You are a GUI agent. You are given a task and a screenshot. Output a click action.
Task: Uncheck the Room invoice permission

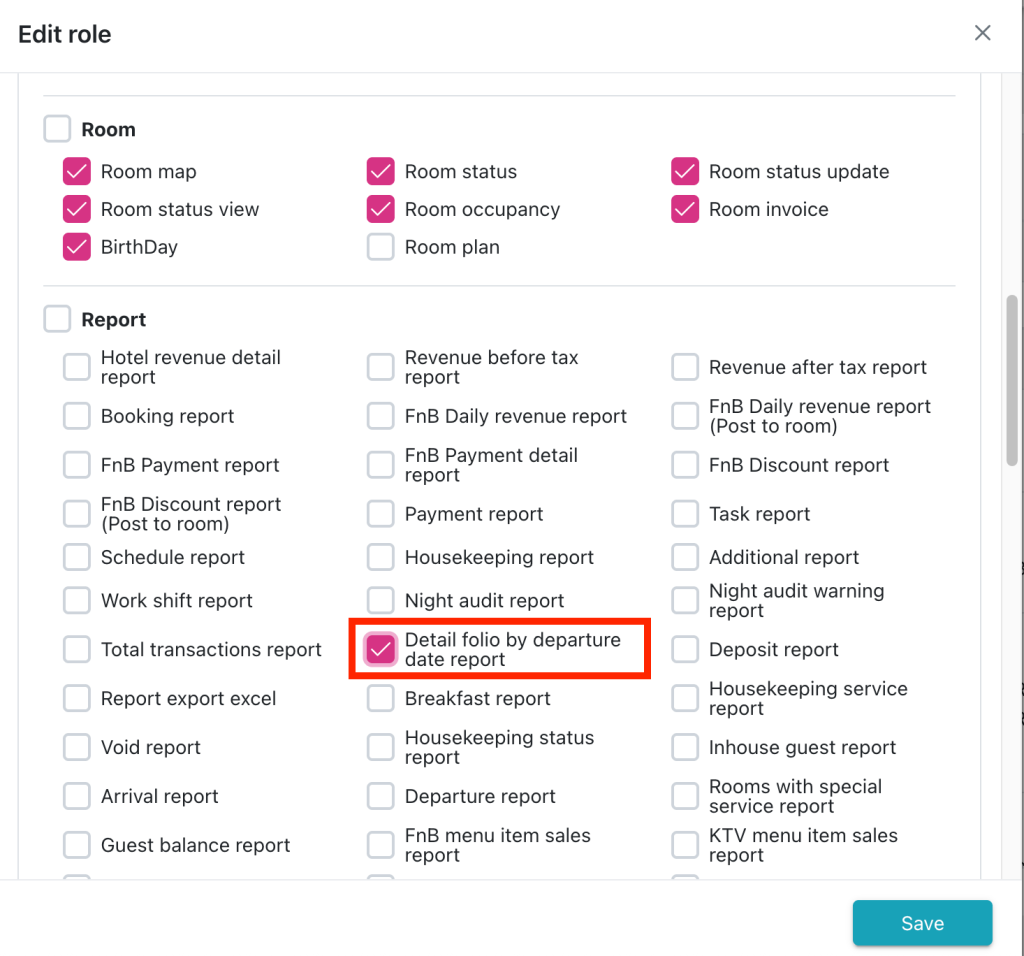pos(685,210)
